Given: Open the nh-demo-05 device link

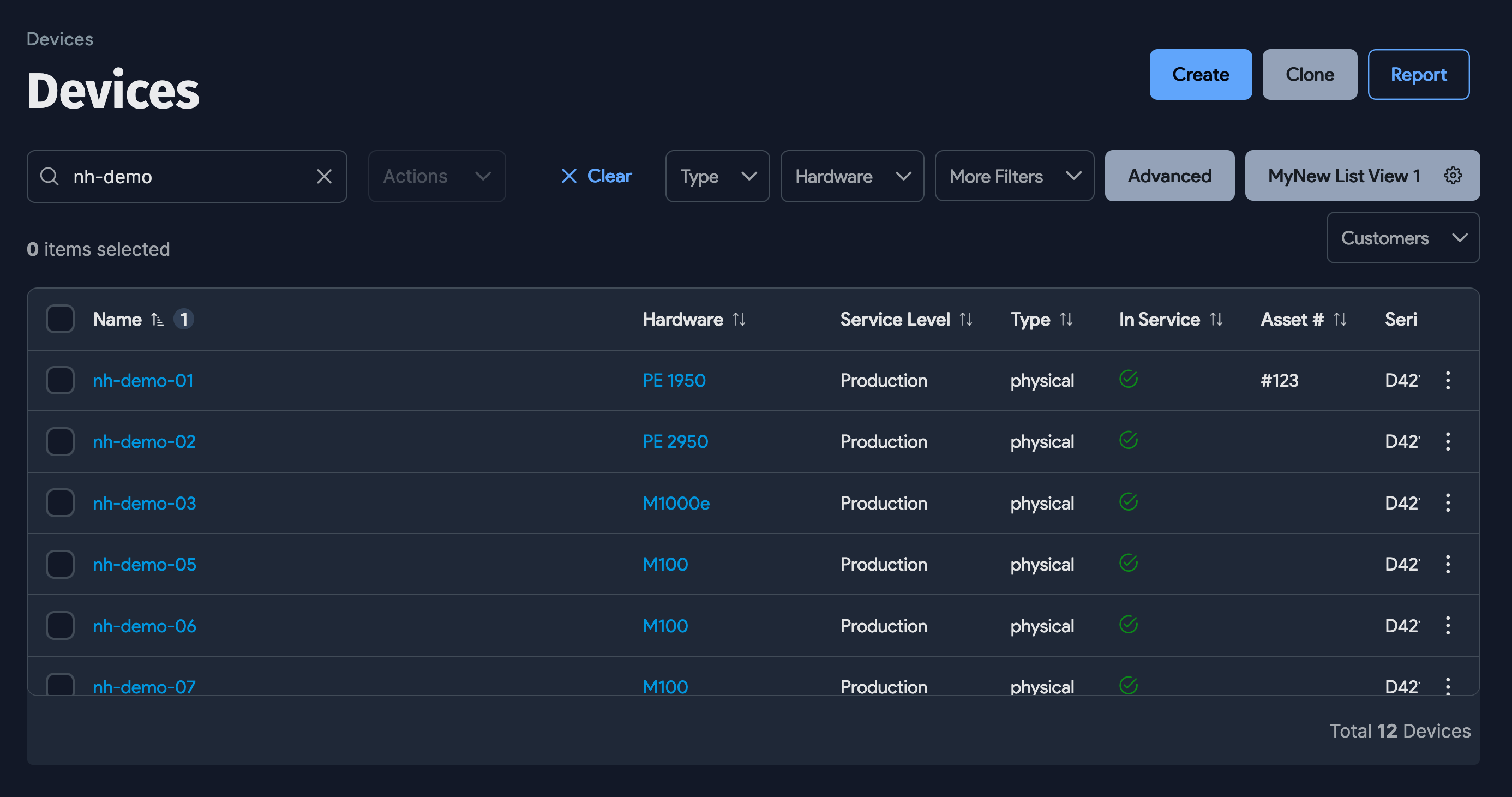Looking at the screenshot, I should pyautogui.click(x=144, y=564).
